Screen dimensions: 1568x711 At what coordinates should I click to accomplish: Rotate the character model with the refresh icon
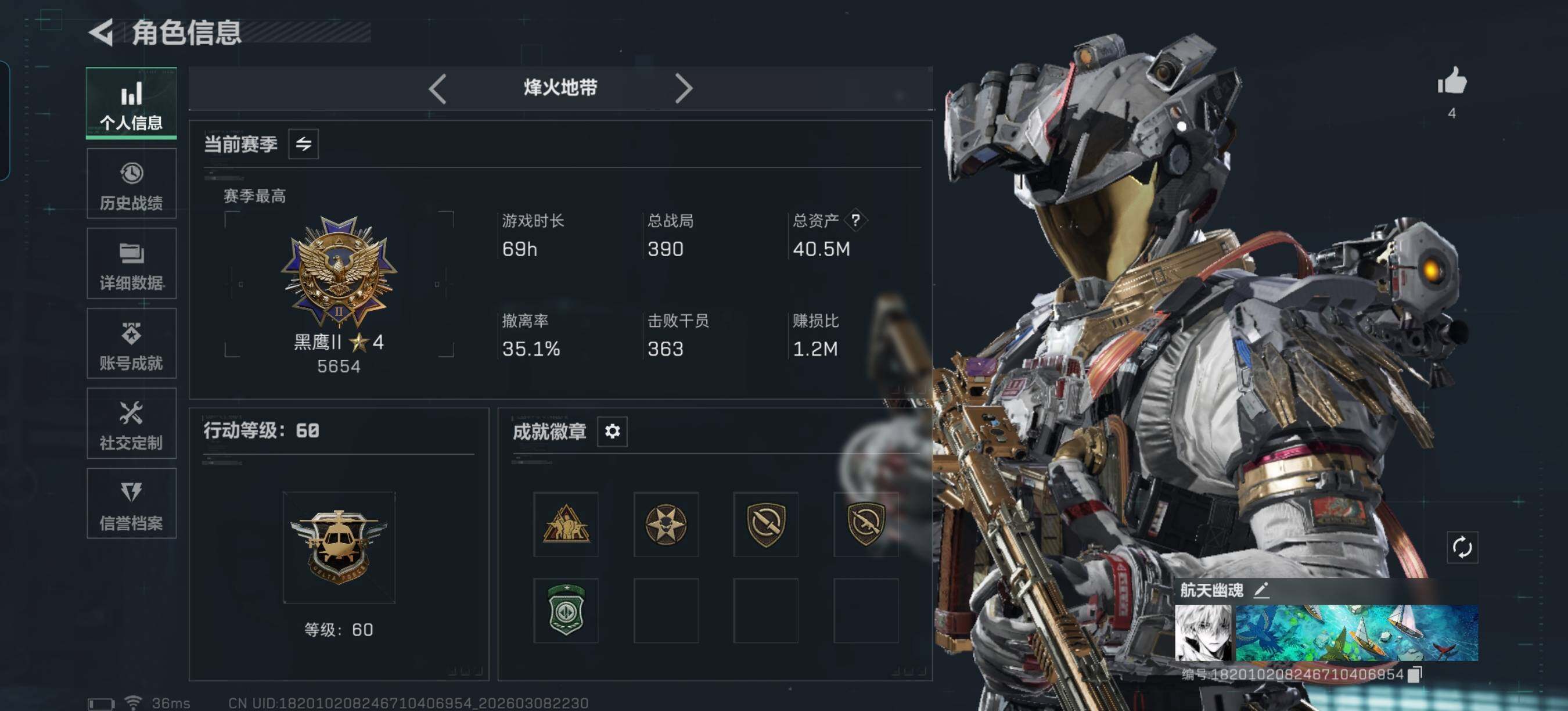click(x=1462, y=547)
